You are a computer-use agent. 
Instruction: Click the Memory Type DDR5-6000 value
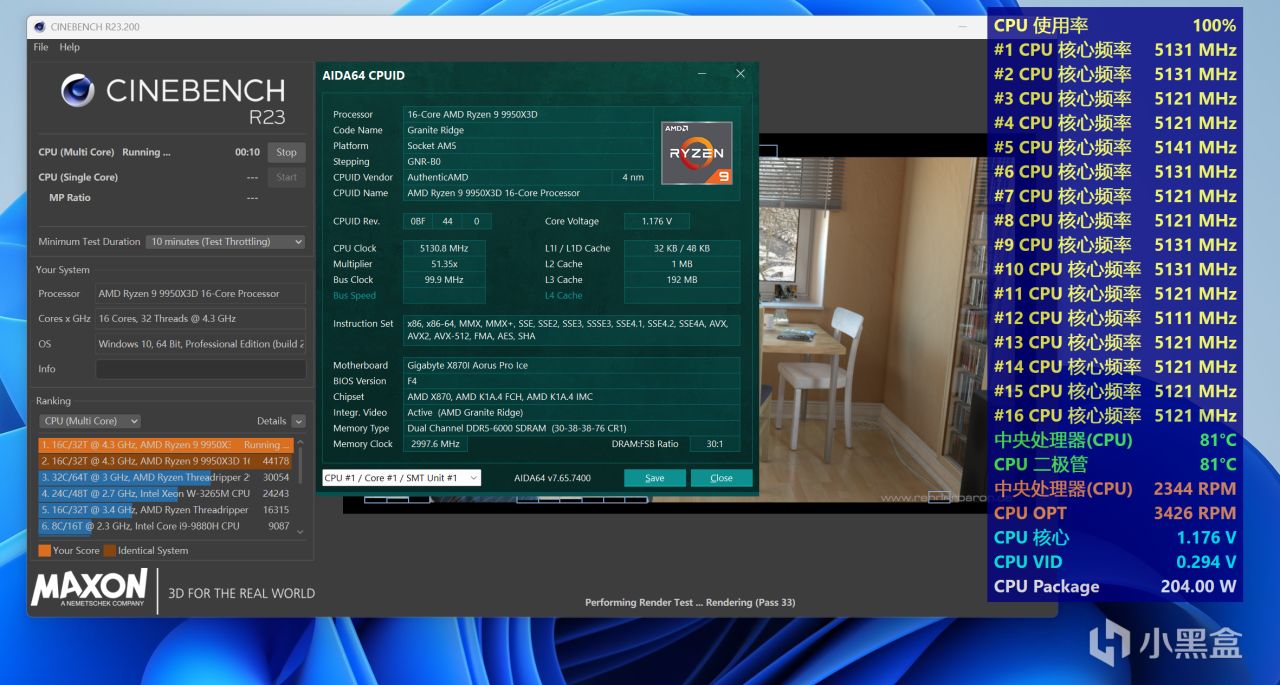tap(571, 428)
